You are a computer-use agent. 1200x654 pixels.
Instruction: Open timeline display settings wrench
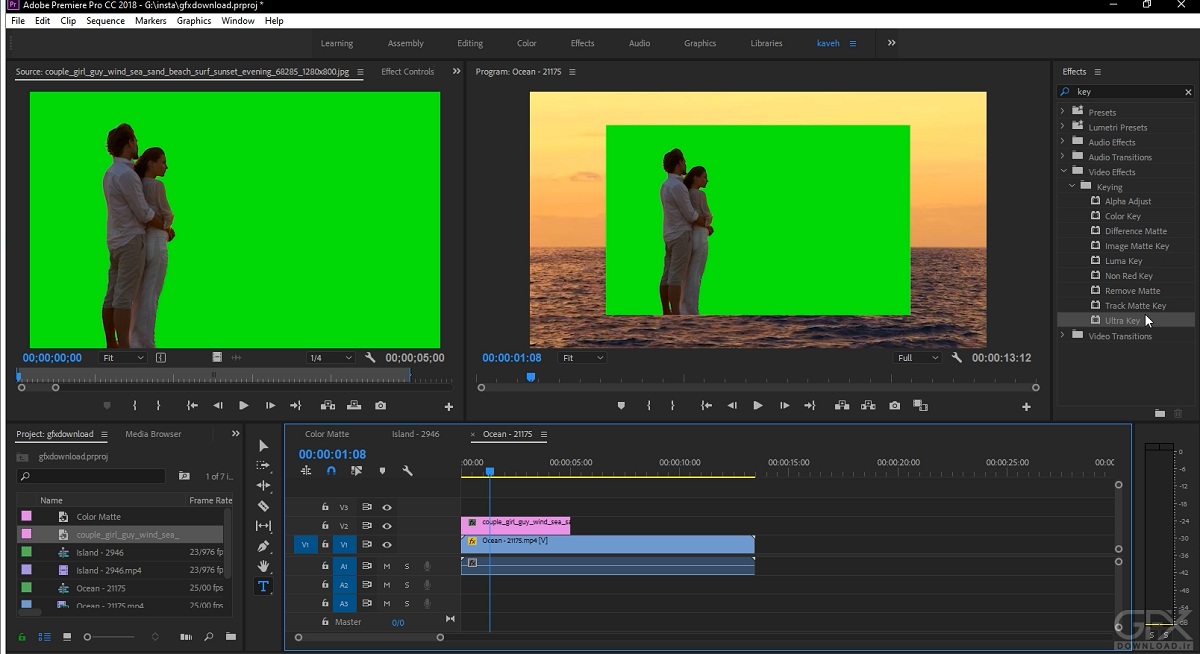[407, 471]
